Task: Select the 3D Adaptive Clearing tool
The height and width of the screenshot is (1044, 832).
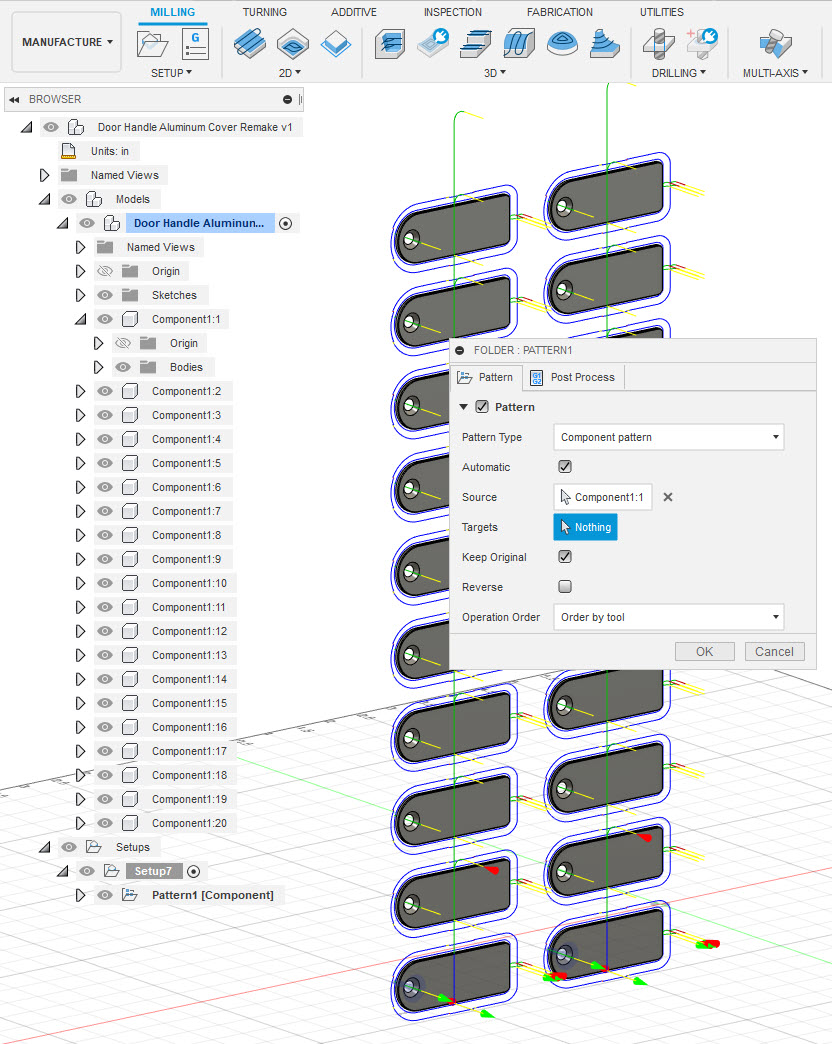Action: coord(389,45)
